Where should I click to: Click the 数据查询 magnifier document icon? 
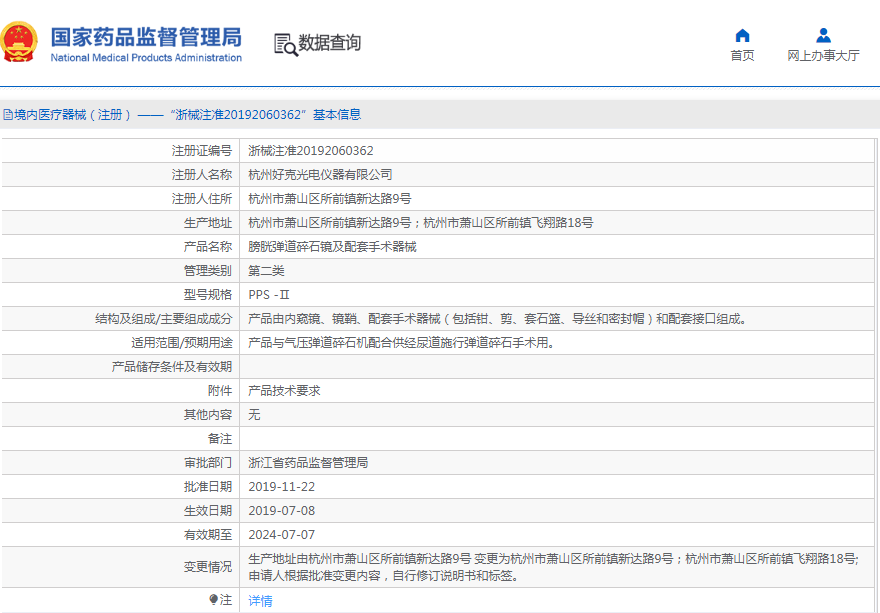point(285,44)
